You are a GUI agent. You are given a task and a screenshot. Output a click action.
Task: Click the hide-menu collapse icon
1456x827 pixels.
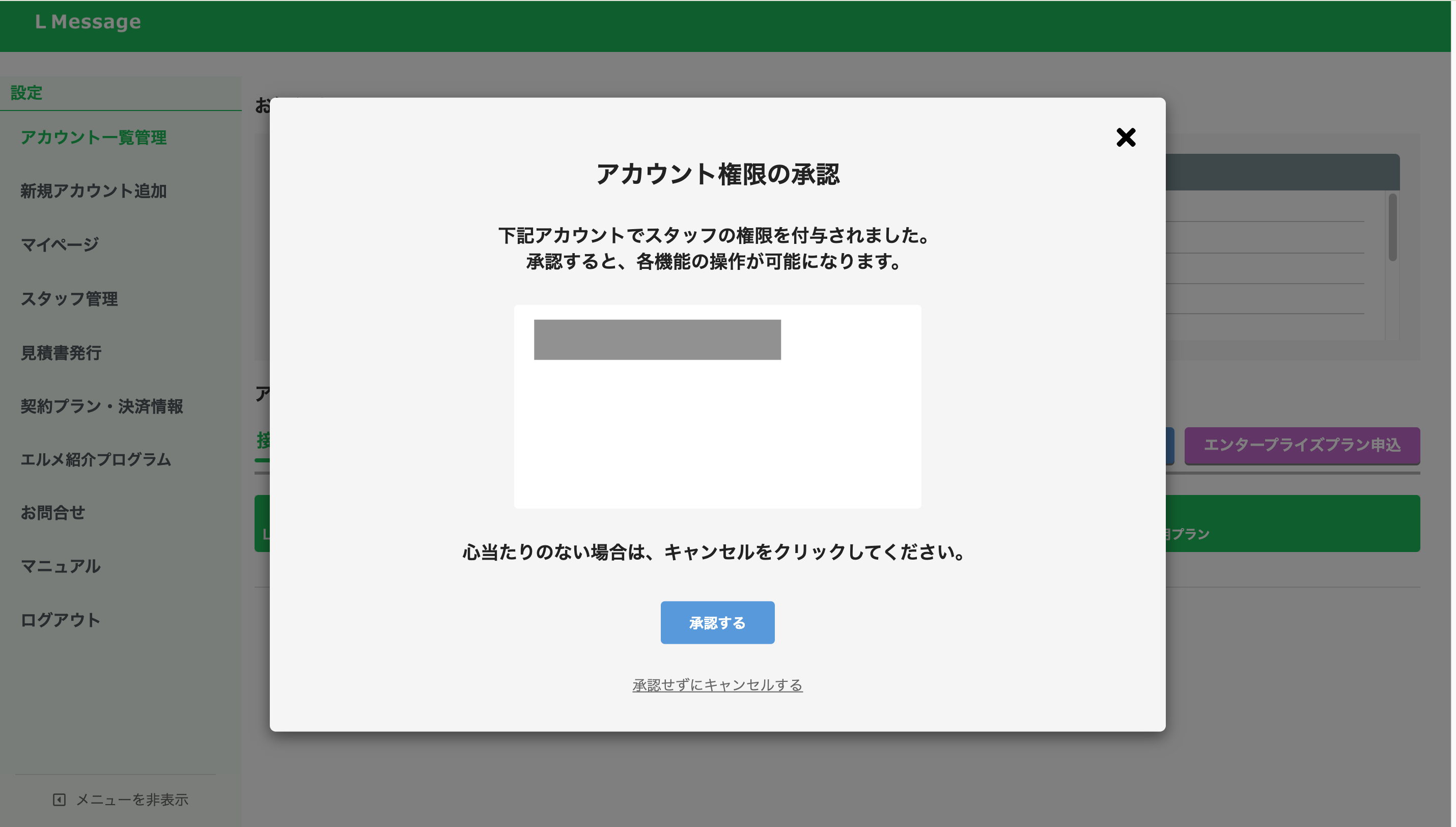59,800
